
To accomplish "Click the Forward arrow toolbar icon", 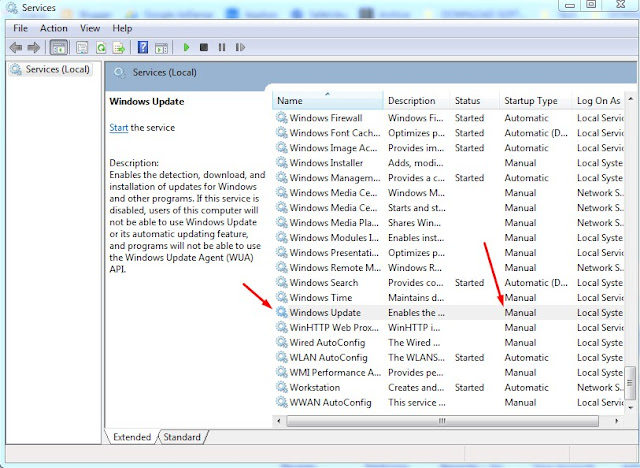I will point(33,48).
